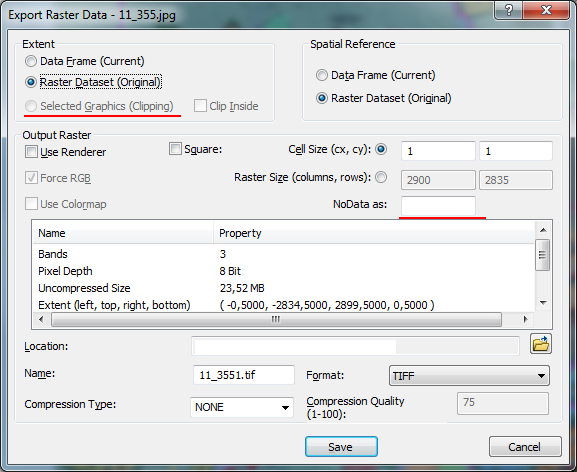Click the Name field containing 11_3551.tif

point(244,375)
